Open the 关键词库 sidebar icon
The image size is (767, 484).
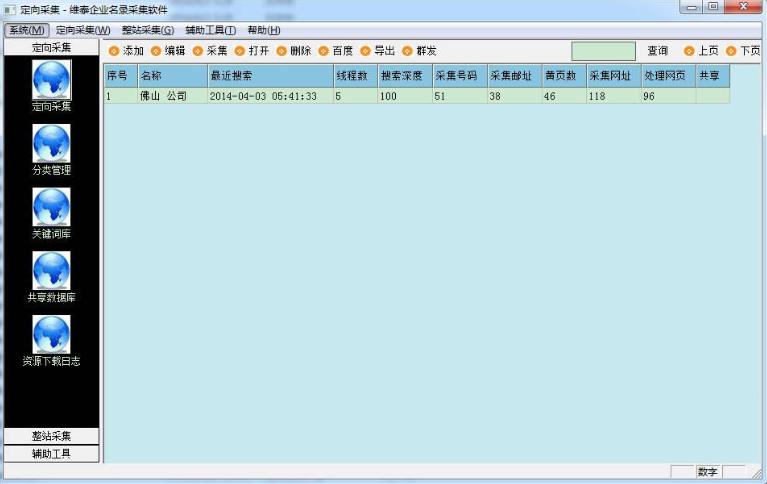[51, 208]
